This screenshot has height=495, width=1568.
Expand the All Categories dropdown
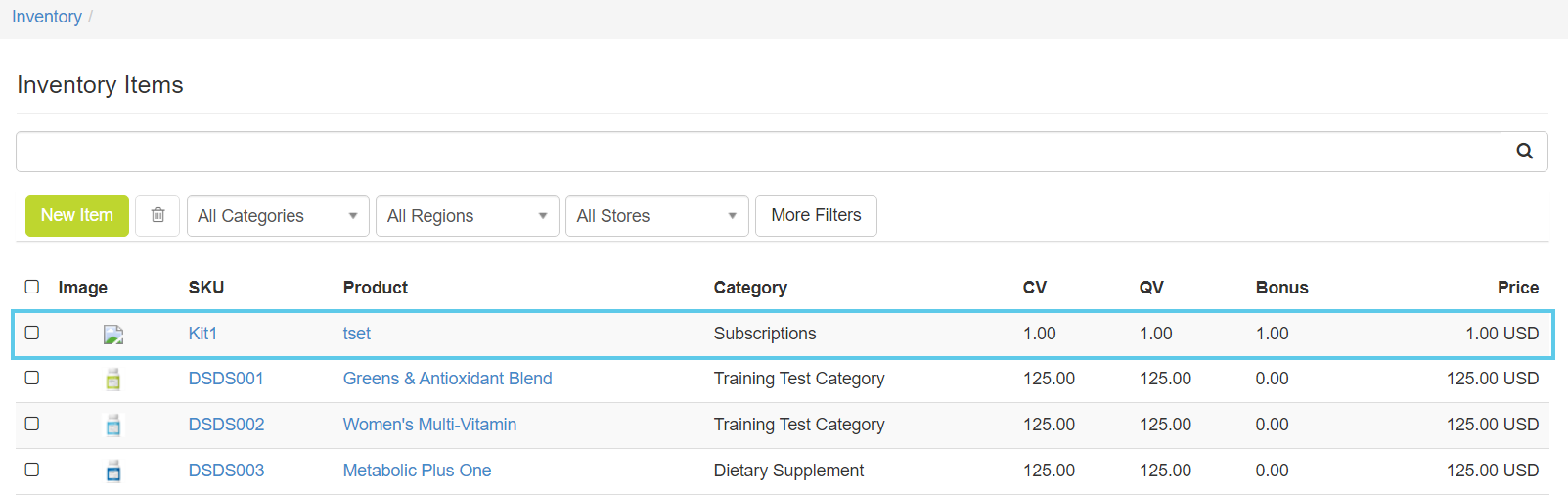click(x=278, y=216)
